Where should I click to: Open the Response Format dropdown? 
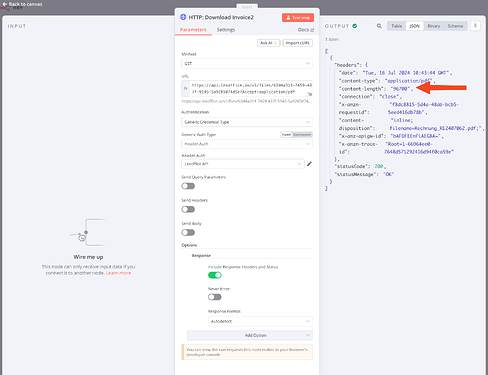pyautogui.click(x=260, y=321)
